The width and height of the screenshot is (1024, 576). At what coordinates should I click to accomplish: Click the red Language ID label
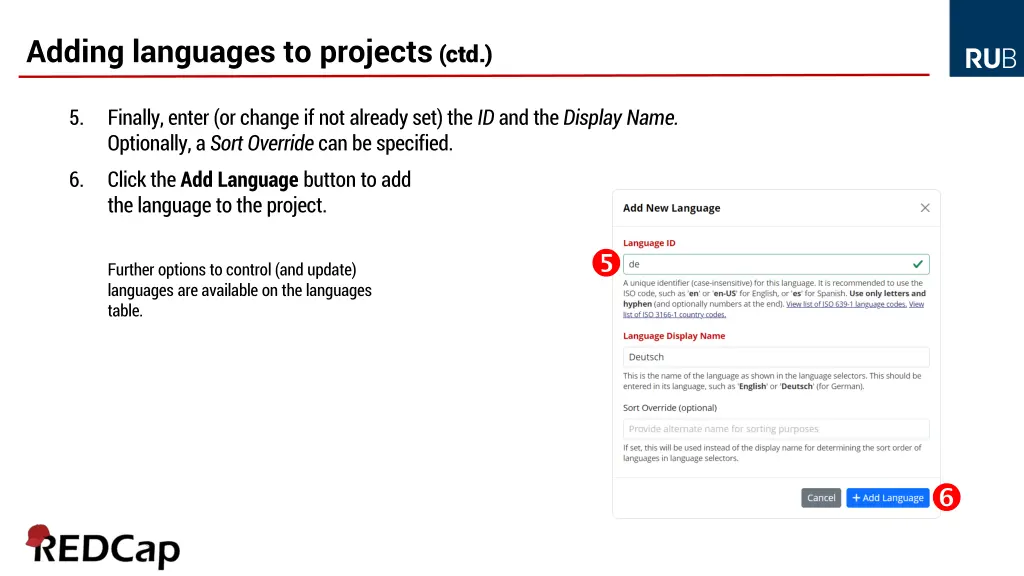649,243
